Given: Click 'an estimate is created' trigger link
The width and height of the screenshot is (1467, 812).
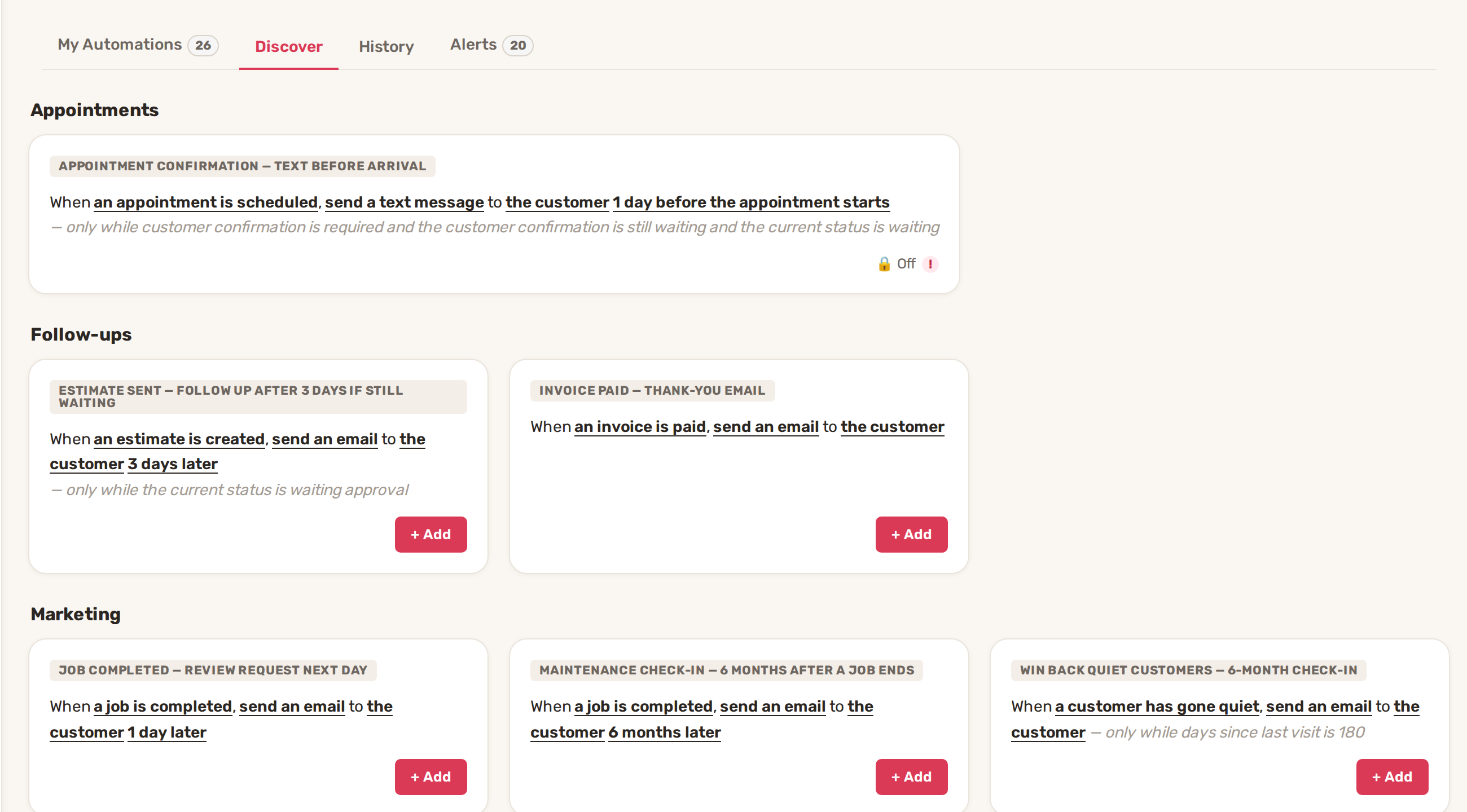Looking at the screenshot, I should coord(179,439).
